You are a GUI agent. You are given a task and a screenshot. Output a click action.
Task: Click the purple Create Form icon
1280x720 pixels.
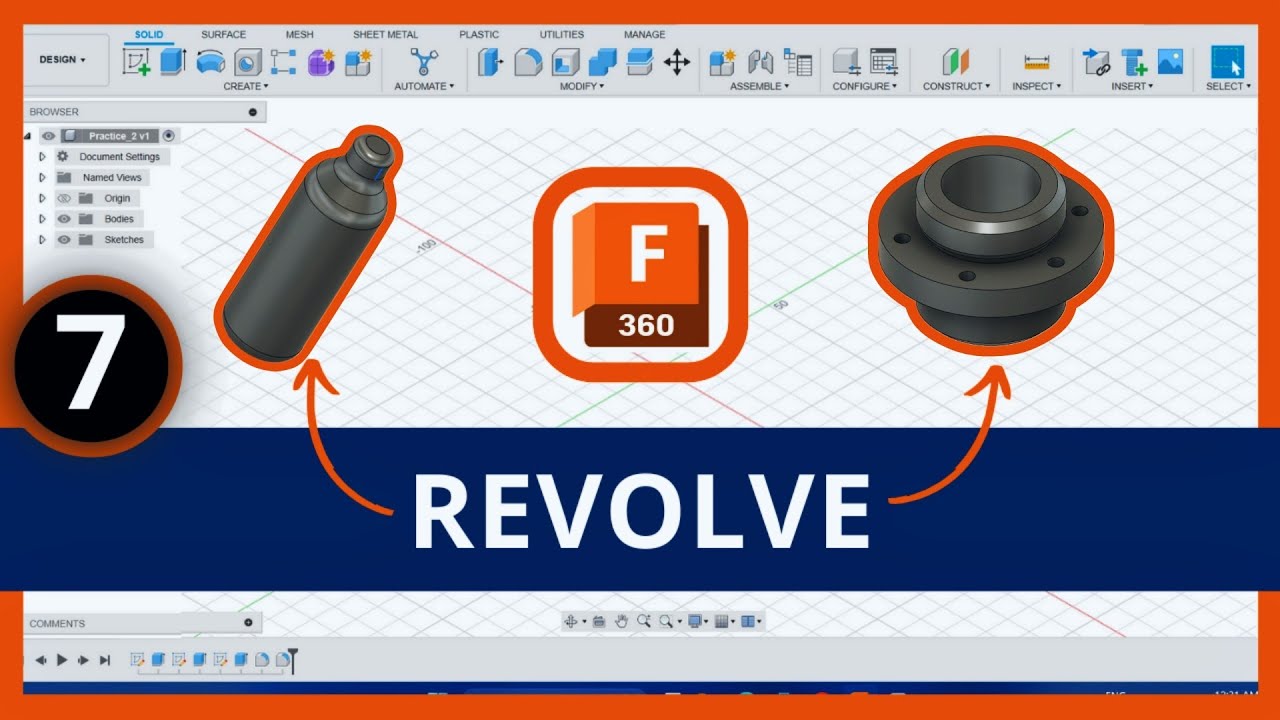[x=321, y=63]
